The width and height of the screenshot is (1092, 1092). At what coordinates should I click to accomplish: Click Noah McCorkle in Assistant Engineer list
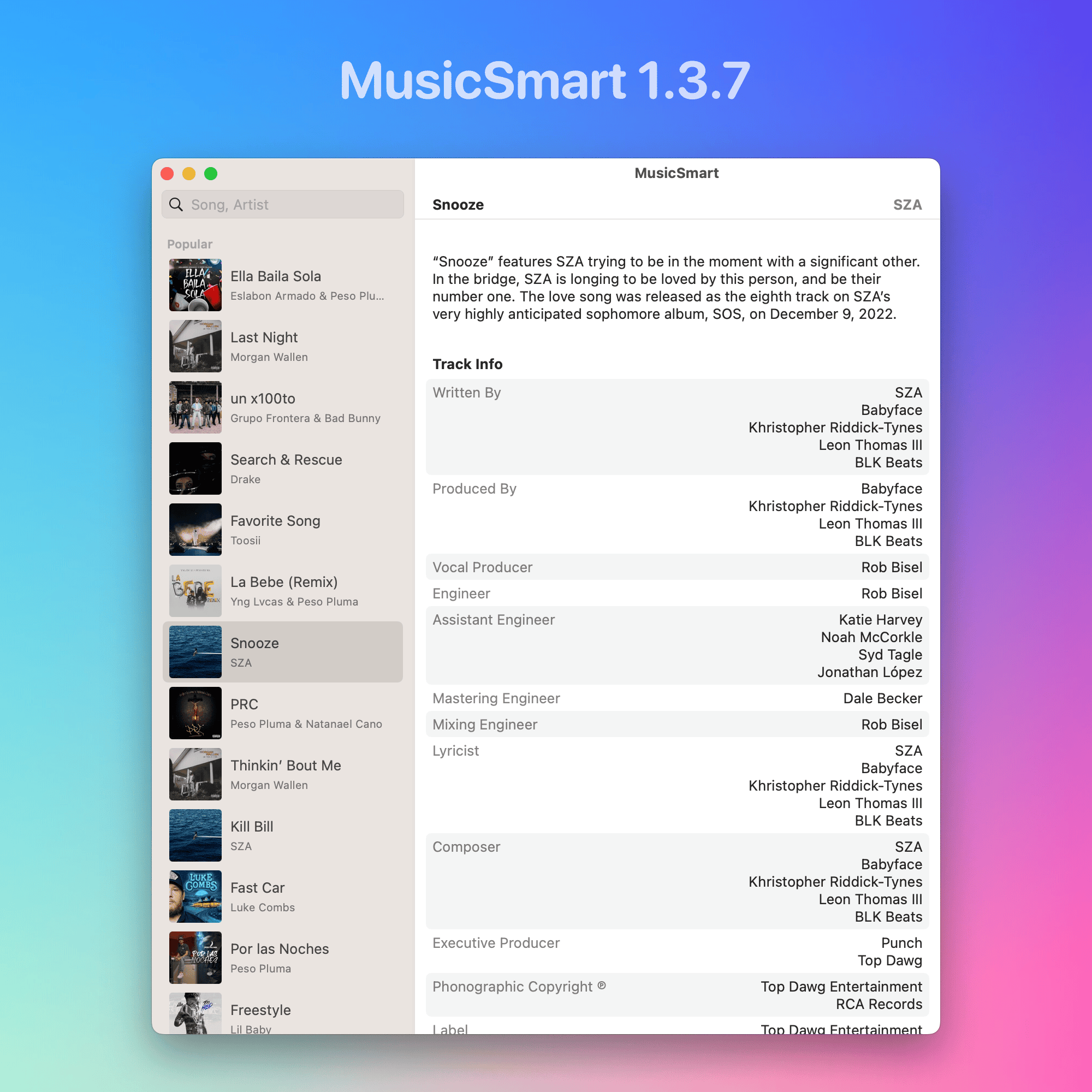(871, 638)
